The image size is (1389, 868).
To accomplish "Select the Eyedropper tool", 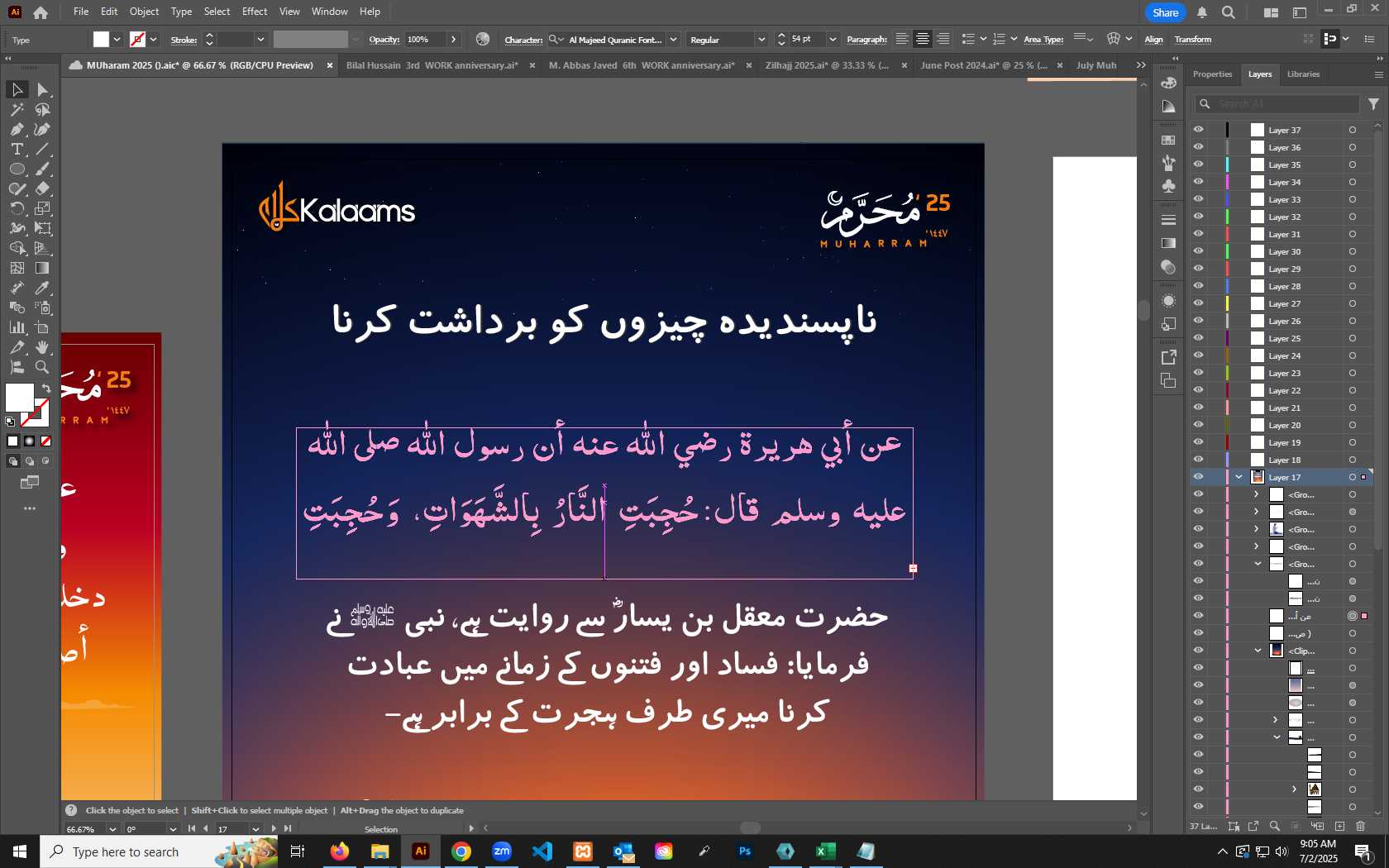I will tap(42, 288).
